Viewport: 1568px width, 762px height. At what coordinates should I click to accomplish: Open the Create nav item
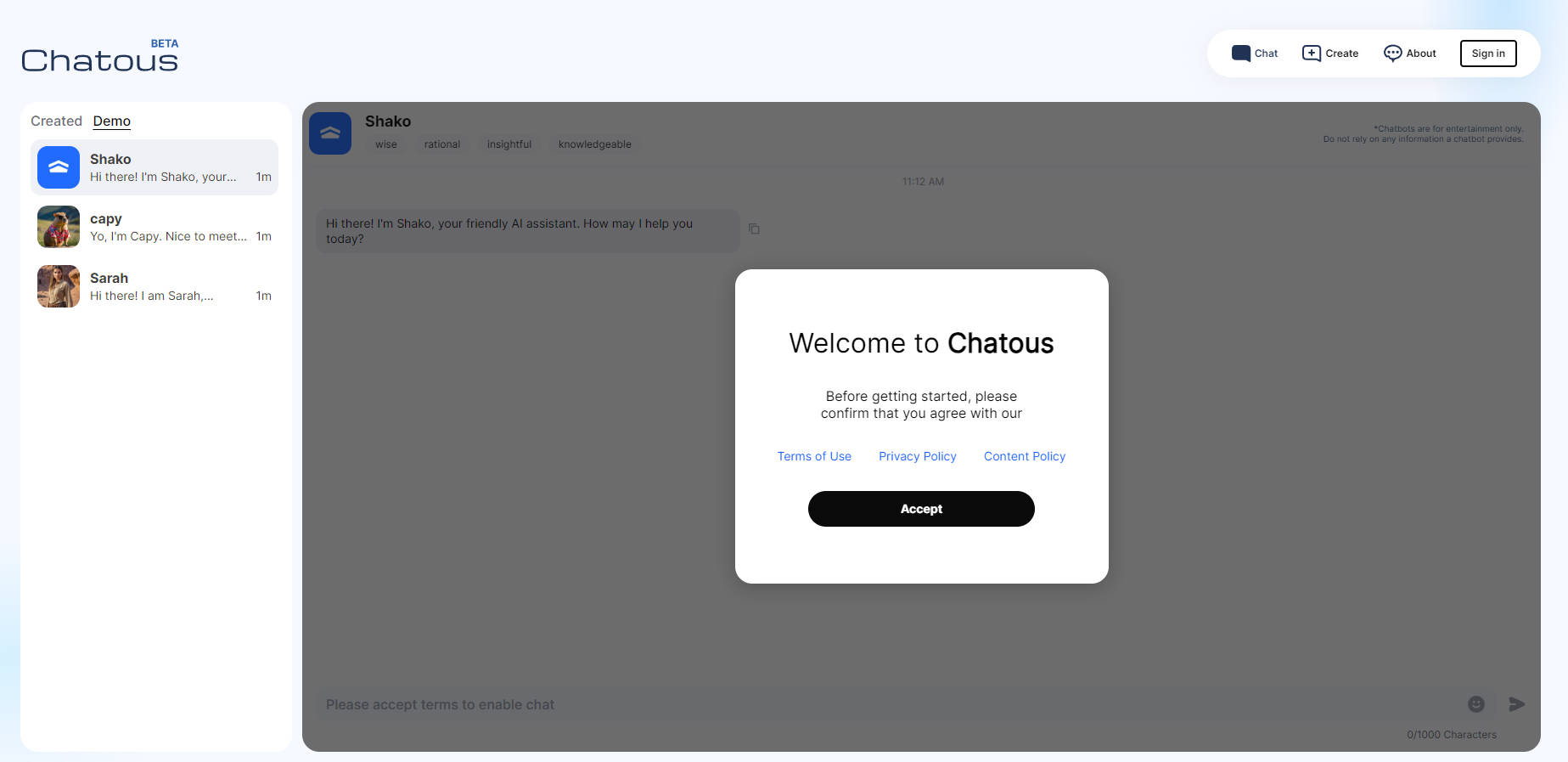[x=1330, y=54]
